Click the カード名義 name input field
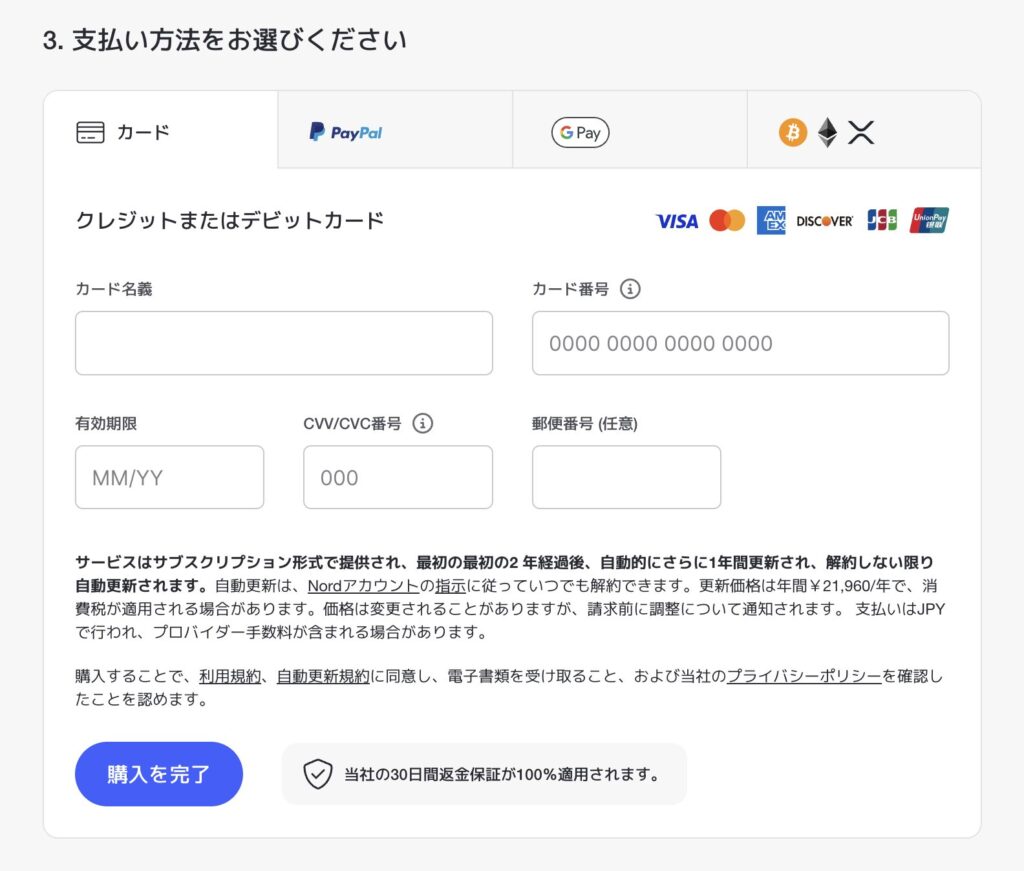The height and width of the screenshot is (871, 1024). coord(284,343)
